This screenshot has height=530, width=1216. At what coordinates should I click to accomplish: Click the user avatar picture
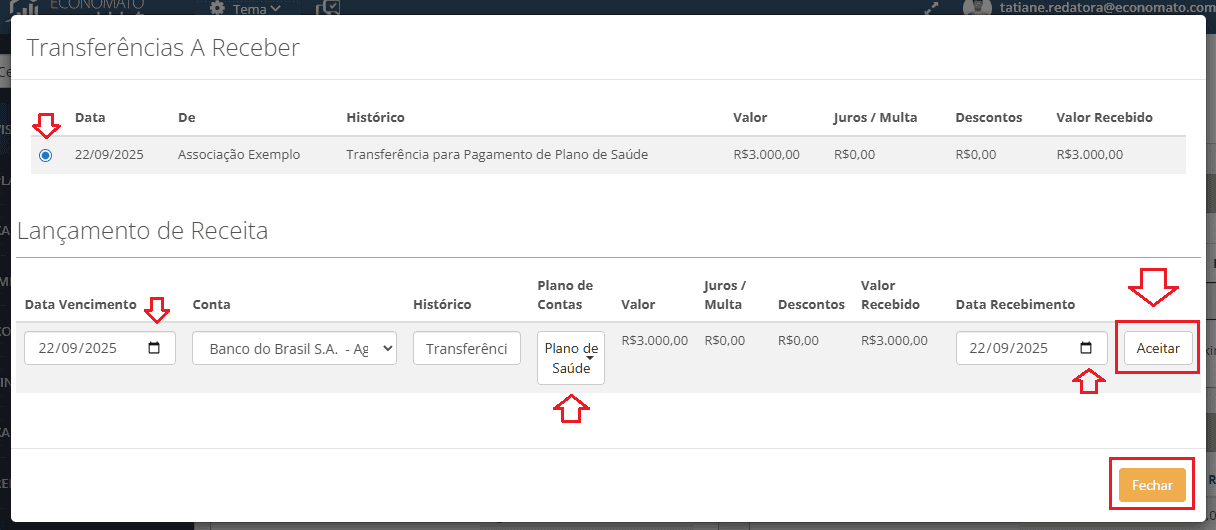[x=977, y=8]
